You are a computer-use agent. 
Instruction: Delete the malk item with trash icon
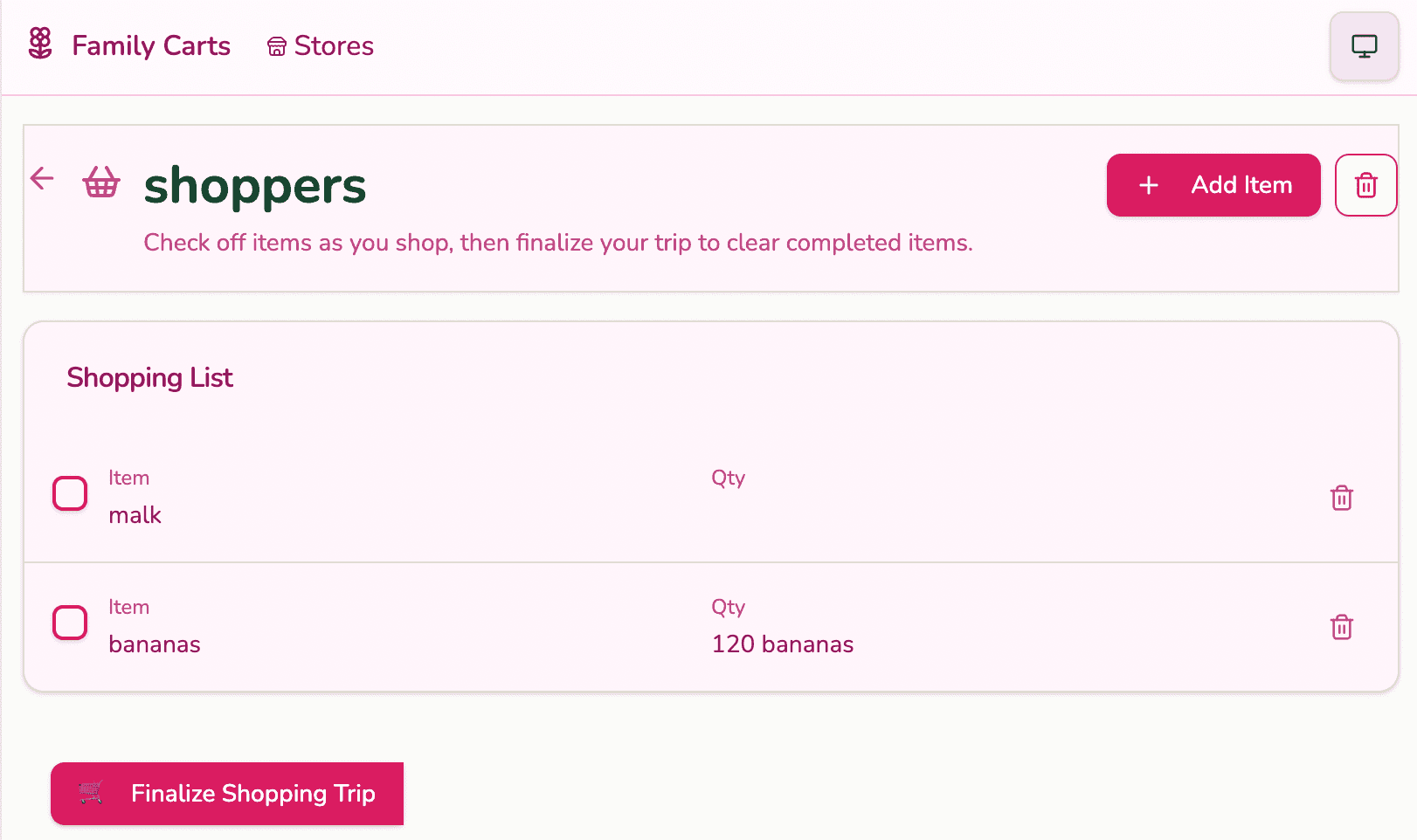1341,498
